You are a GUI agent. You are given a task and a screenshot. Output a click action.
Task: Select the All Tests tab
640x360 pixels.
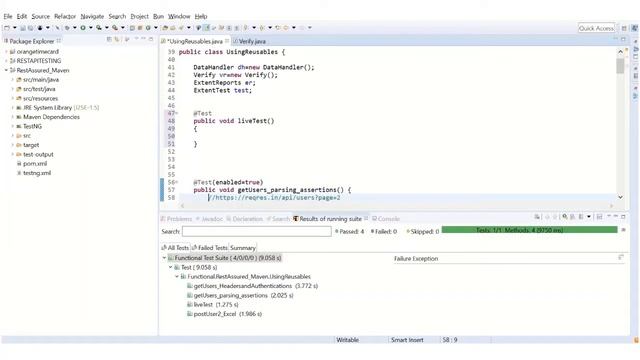click(x=175, y=248)
